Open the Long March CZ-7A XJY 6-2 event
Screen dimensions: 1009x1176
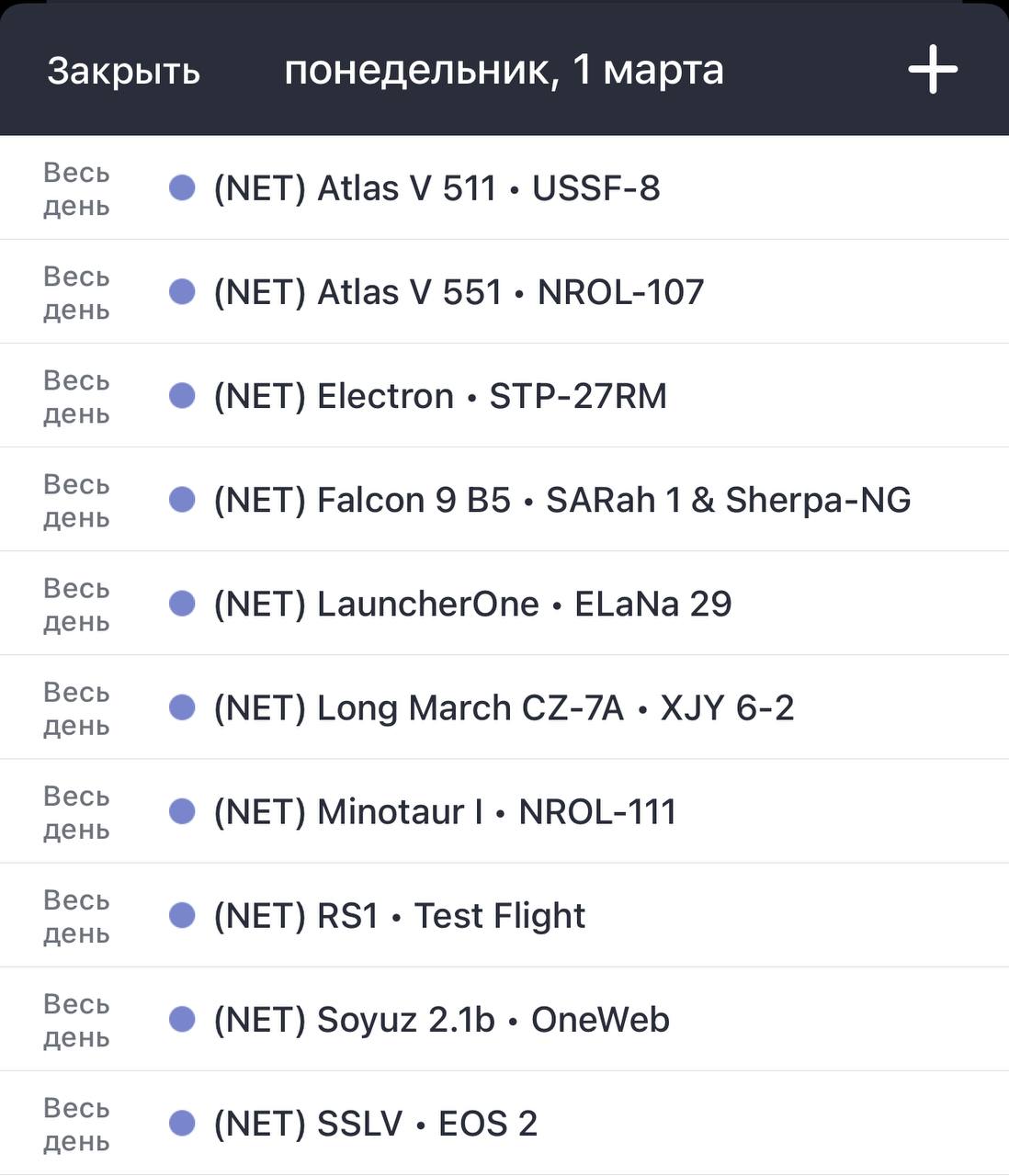pyautogui.click(x=504, y=707)
